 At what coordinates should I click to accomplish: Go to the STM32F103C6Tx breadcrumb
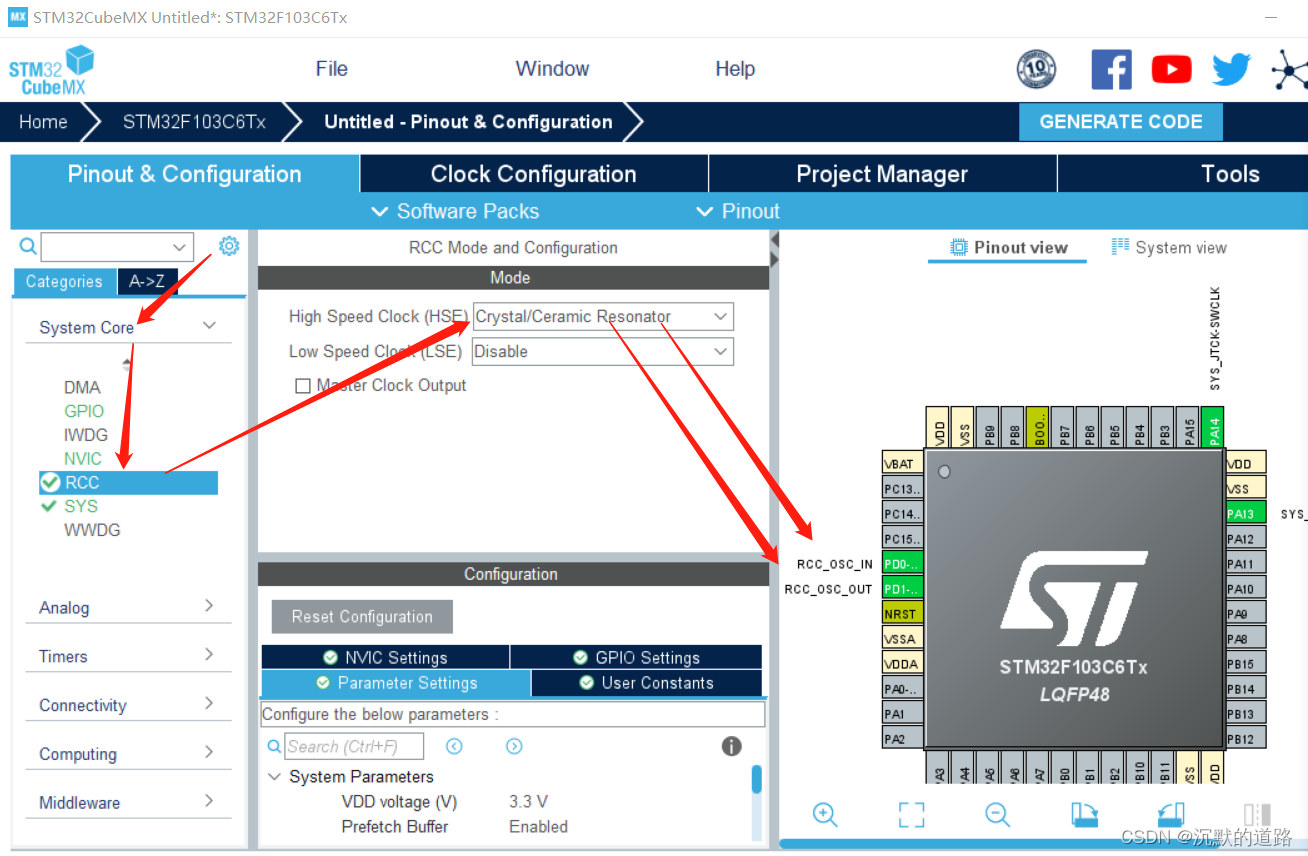[194, 122]
